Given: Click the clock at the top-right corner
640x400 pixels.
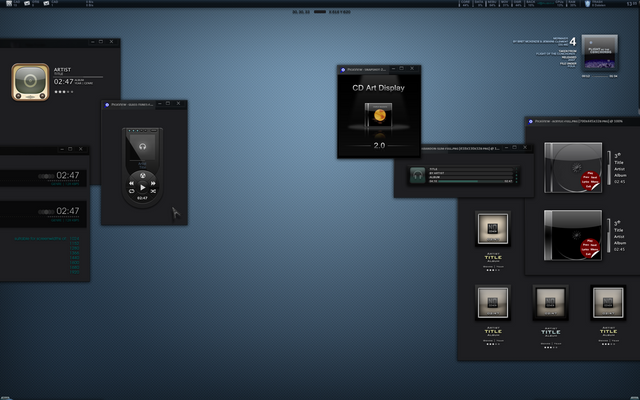Looking at the screenshot, I should pyautogui.click(x=632, y=4).
